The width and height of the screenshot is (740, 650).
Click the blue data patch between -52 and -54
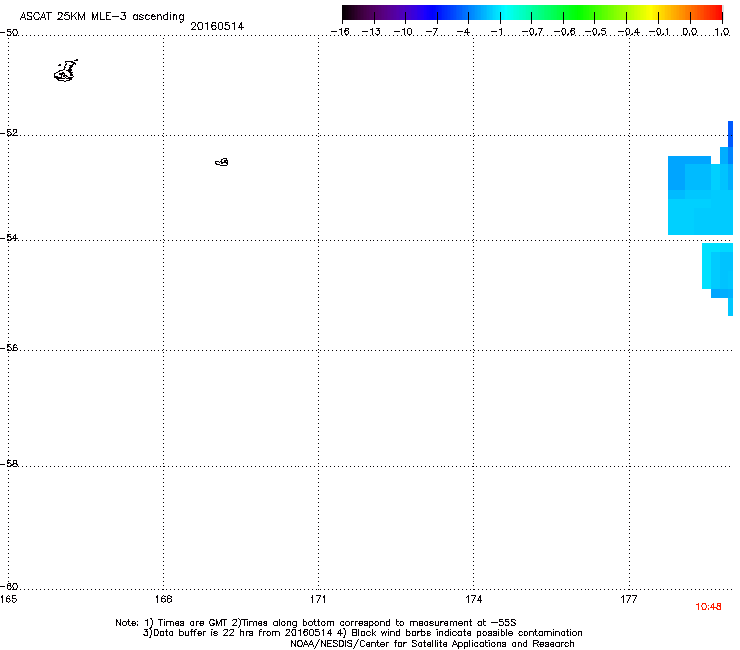tap(700, 194)
